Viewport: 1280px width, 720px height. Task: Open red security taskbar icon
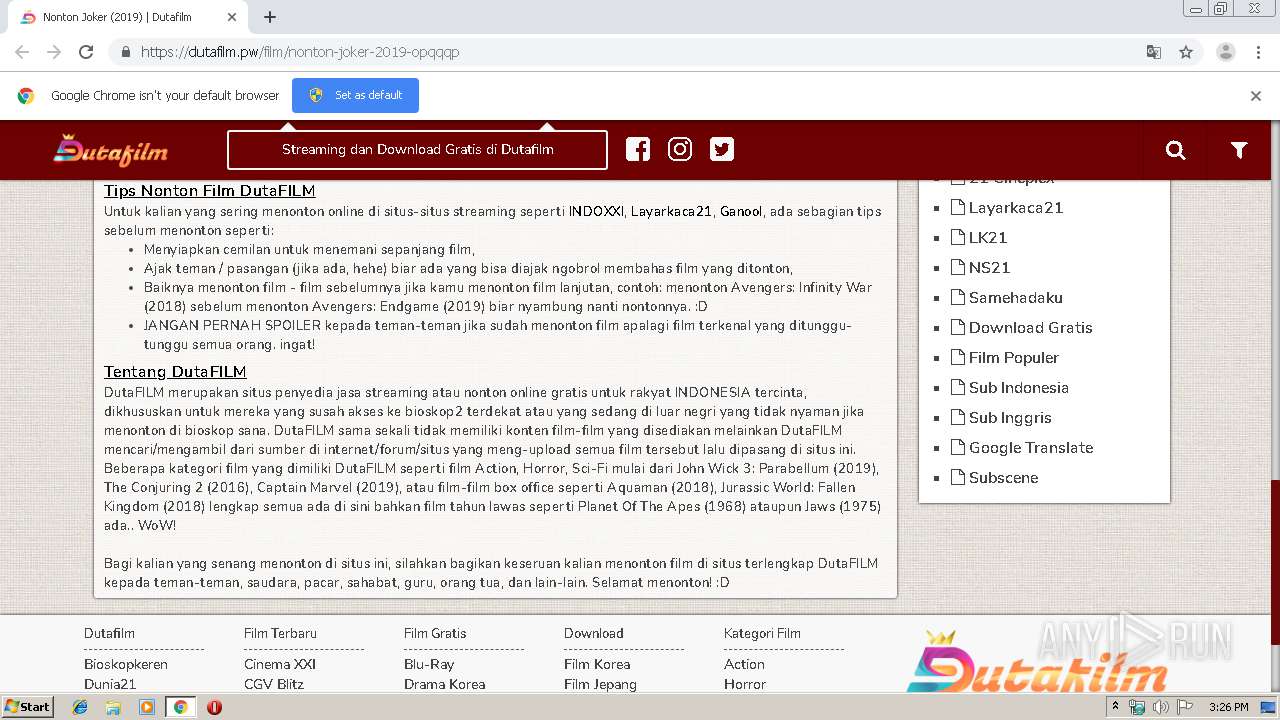[214, 707]
